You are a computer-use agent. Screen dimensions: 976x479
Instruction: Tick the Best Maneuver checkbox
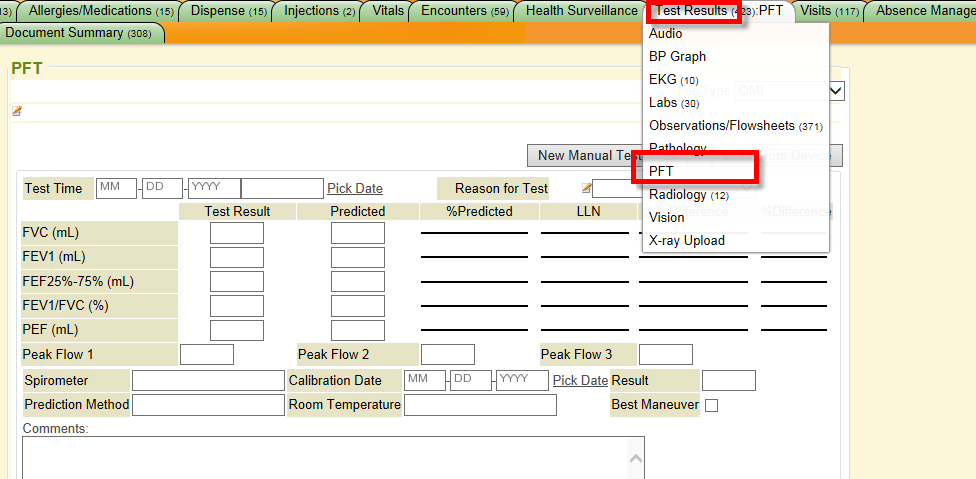tap(711, 405)
